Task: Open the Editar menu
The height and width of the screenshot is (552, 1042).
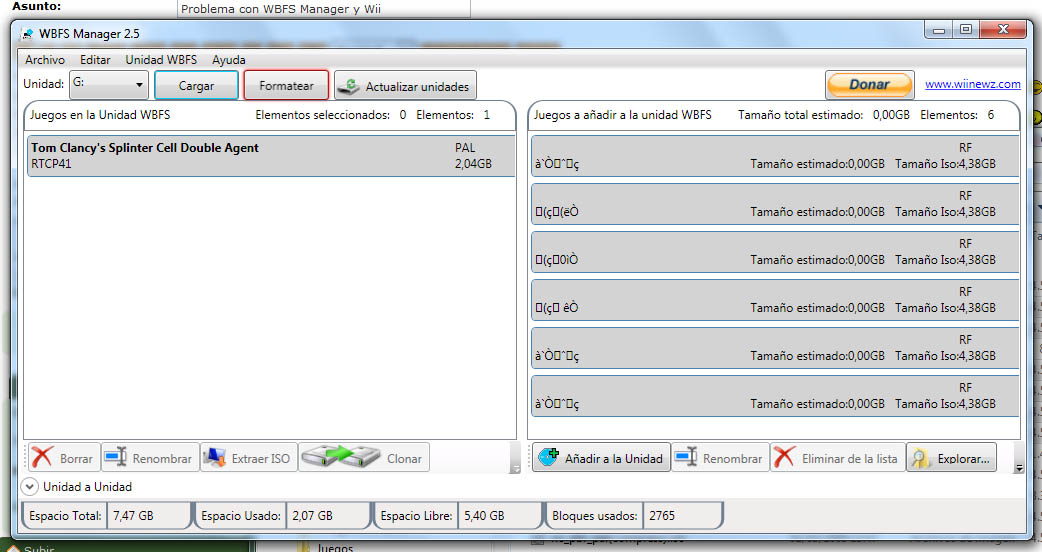Action: click(95, 60)
